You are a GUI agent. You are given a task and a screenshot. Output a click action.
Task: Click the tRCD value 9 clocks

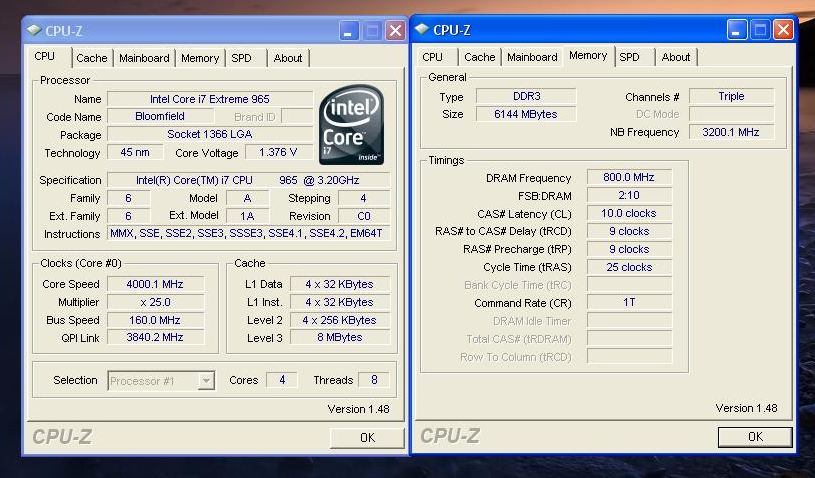pos(629,231)
